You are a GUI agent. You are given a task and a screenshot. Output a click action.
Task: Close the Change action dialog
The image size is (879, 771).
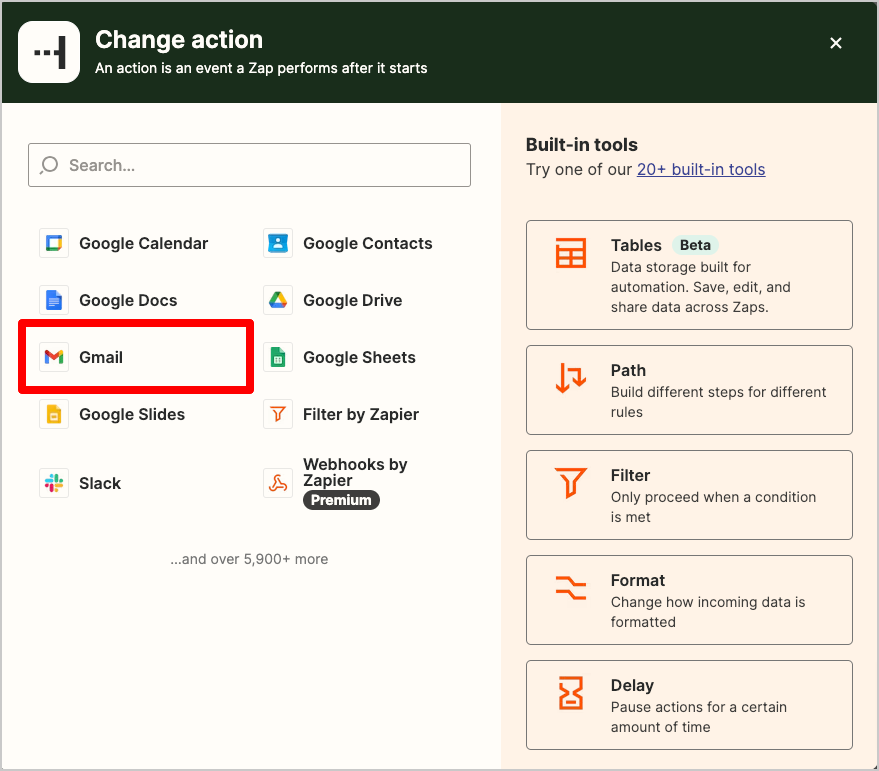coord(835,43)
